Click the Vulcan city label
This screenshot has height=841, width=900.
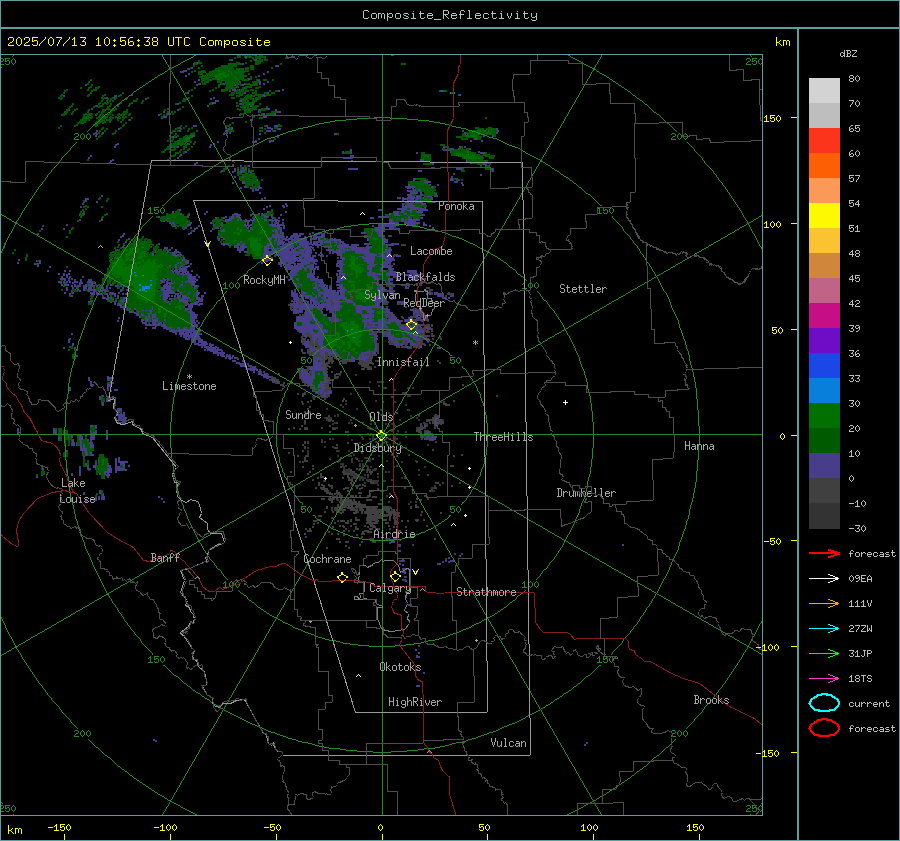pyautogui.click(x=509, y=743)
